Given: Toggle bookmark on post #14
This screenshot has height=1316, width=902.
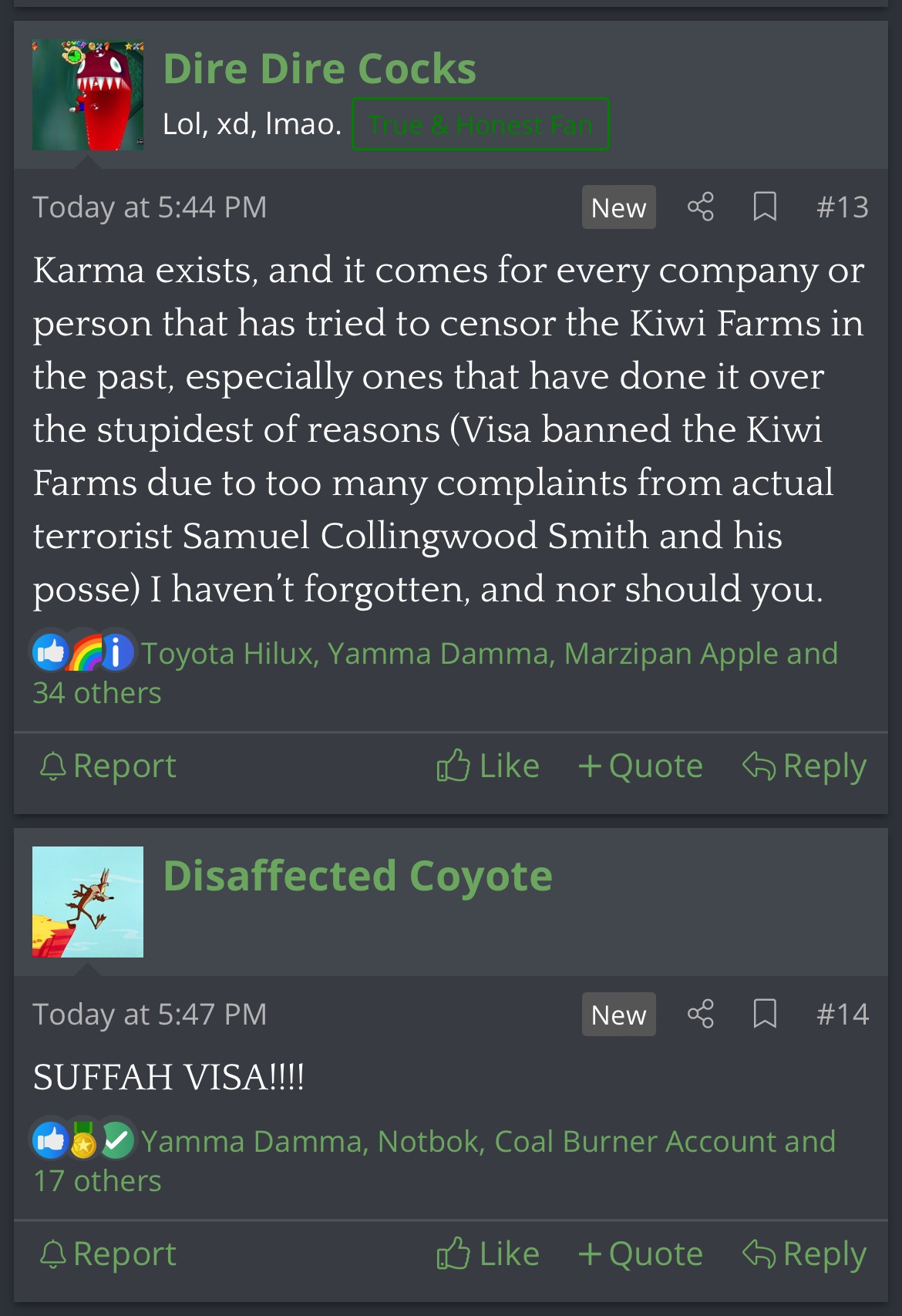Looking at the screenshot, I should pyautogui.click(x=764, y=1014).
